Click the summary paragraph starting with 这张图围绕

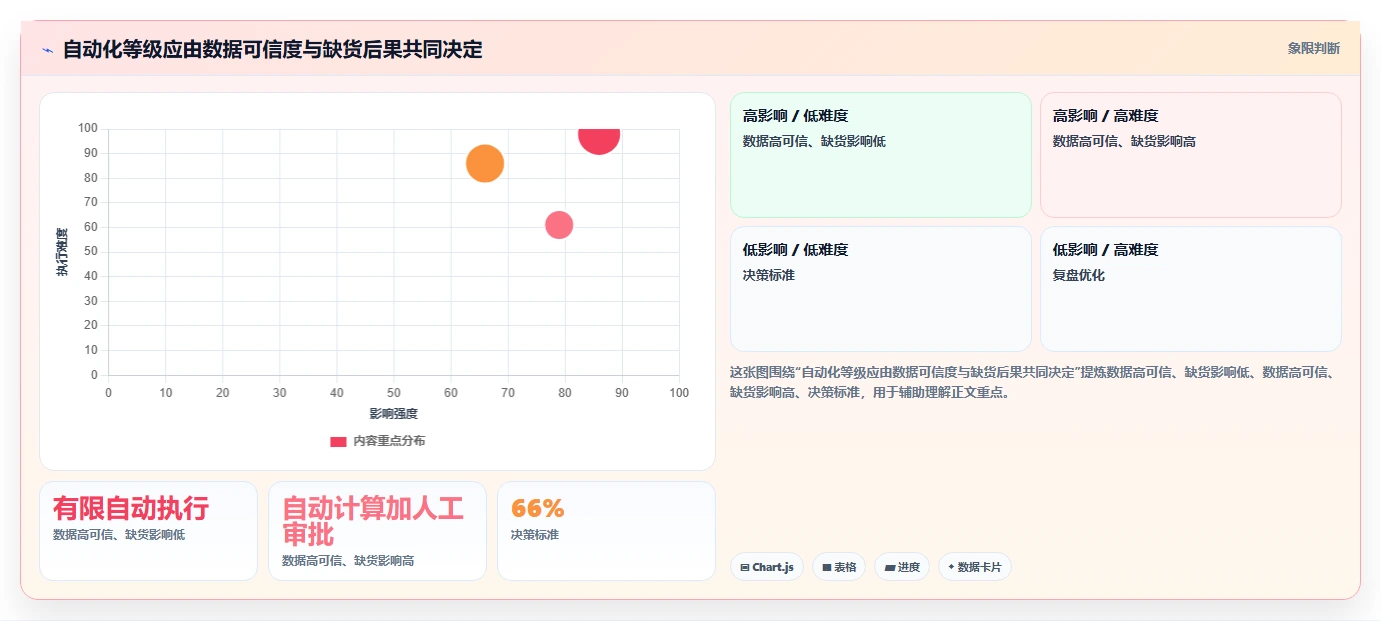[1033, 382]
